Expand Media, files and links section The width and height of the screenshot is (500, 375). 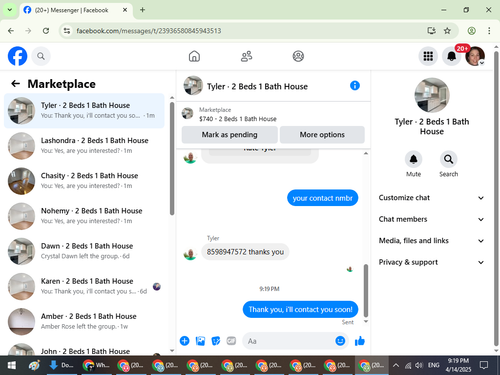431,241
